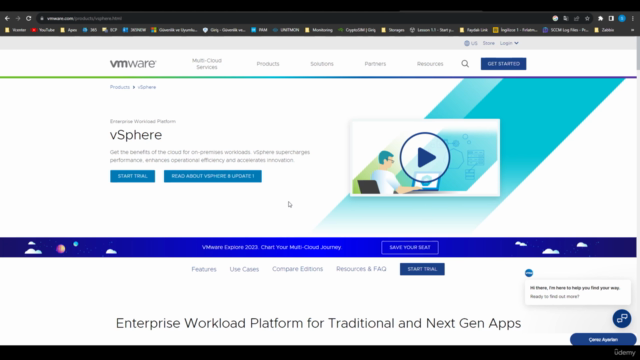Expand the bookmarks overflow chevron

(632, 30)
